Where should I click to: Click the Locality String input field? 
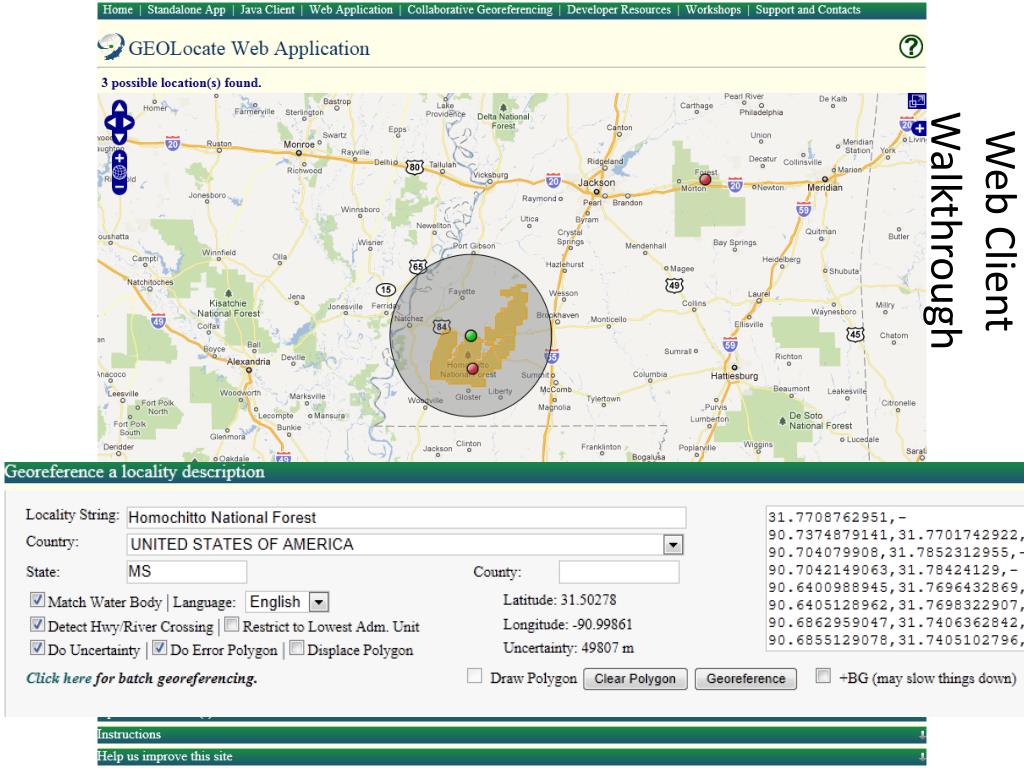point(406,517)
